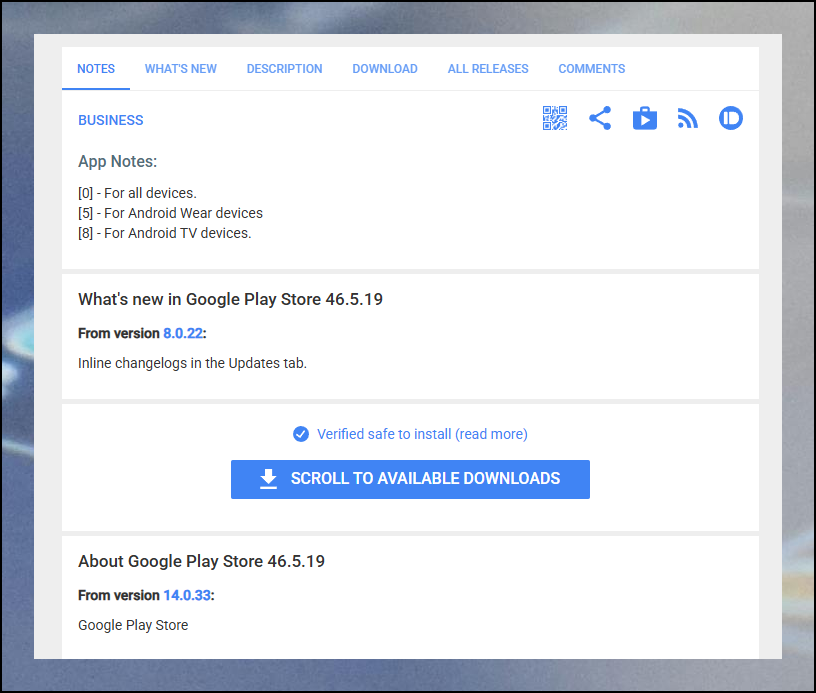Click SCROLL TO AVAILABLE DOWNLOADS button
This screenshot has width=816, height=693.
(410, 479)
